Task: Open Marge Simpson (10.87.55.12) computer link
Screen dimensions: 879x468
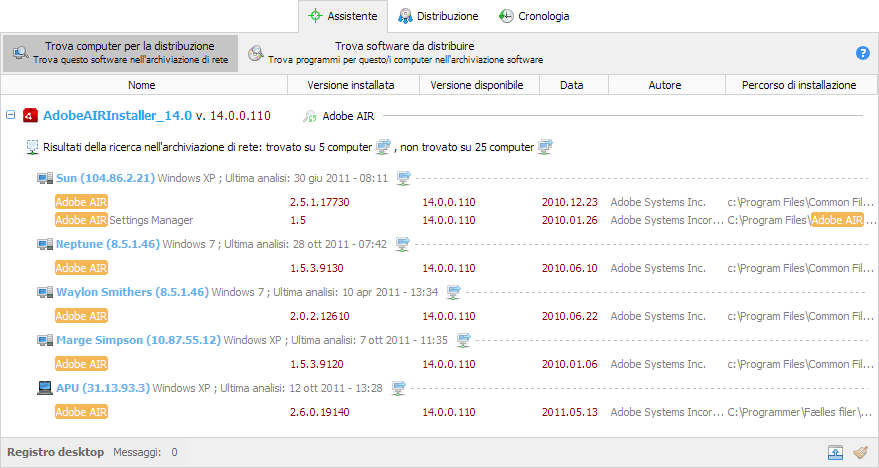Action: point(137,340)
